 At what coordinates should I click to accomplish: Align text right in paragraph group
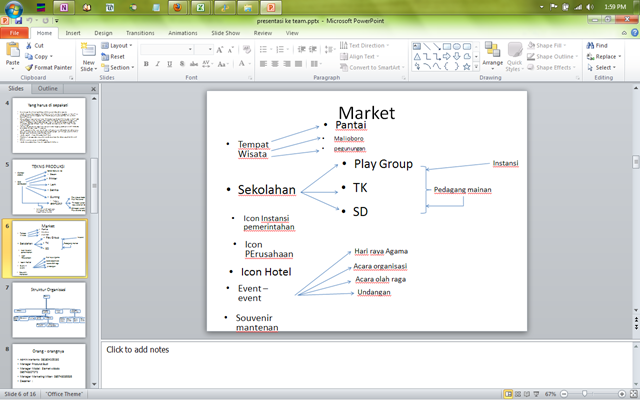pos(287,64)
